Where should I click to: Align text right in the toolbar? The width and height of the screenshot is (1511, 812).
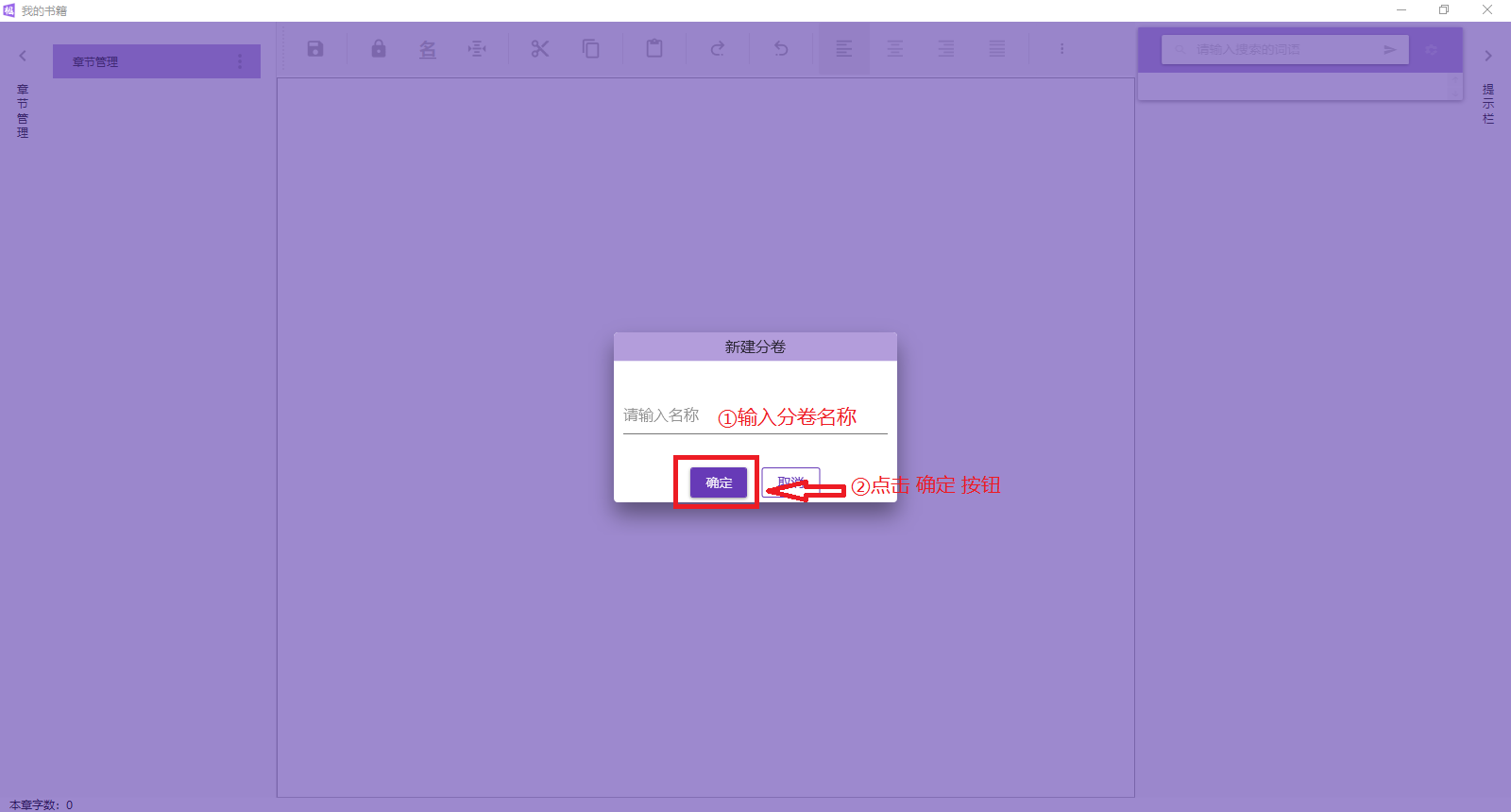(x=946, y=49)
